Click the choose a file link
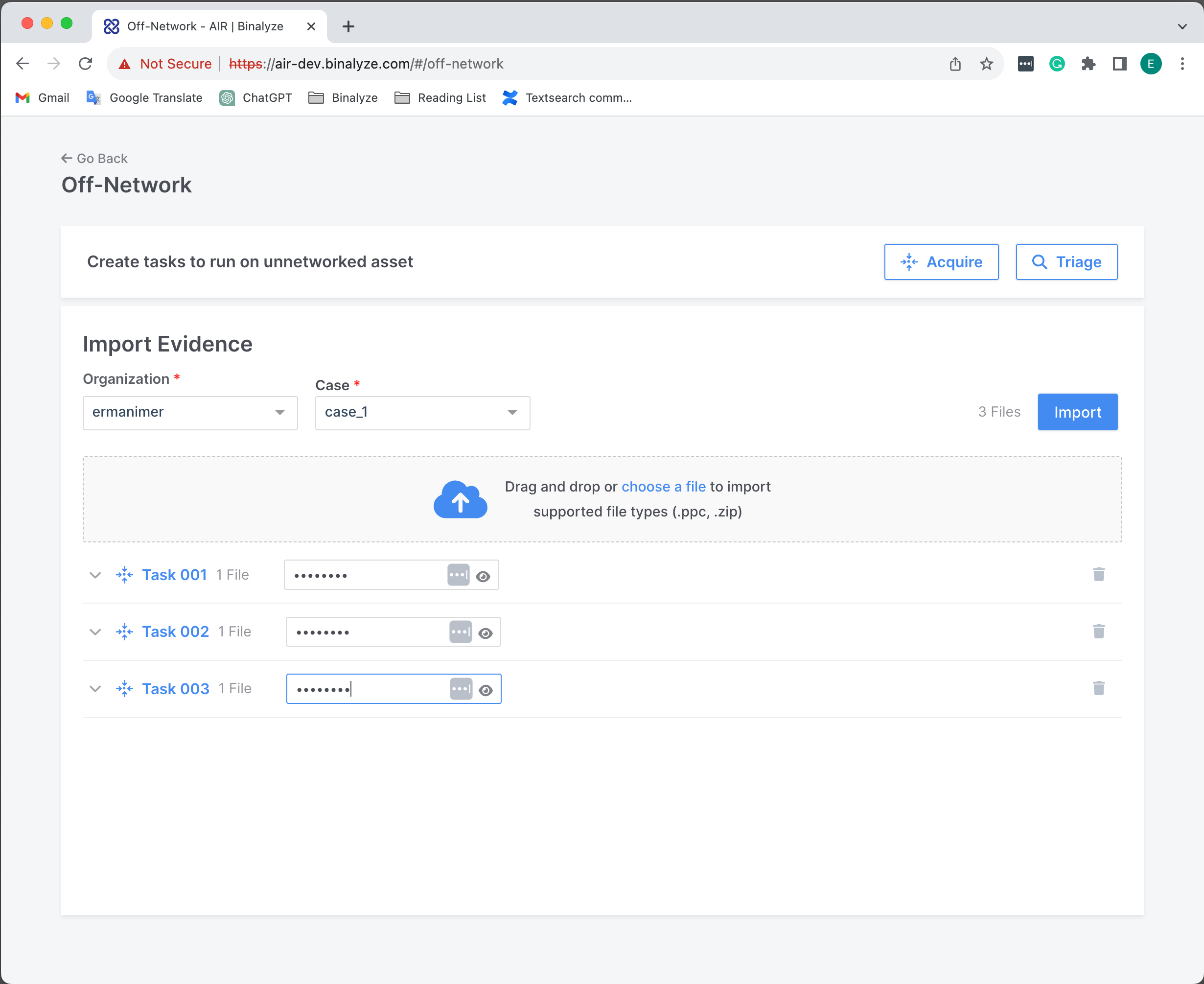The height and width of the screenshot is (984, 1204). coord(664,487)
